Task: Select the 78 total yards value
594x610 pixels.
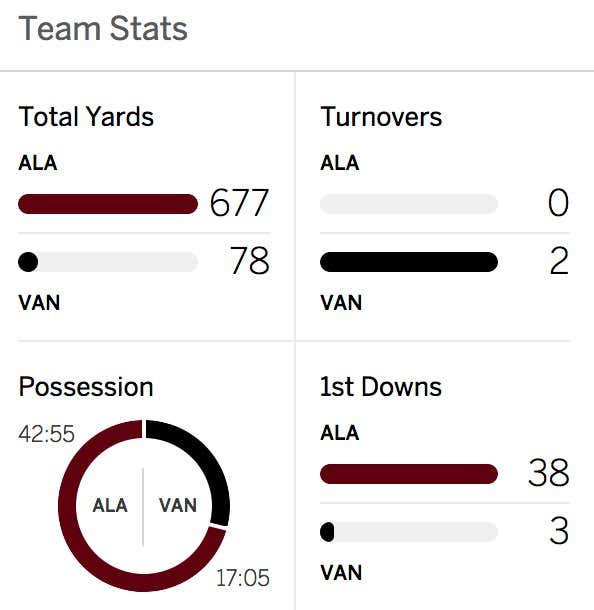Action: pos(249,260)
